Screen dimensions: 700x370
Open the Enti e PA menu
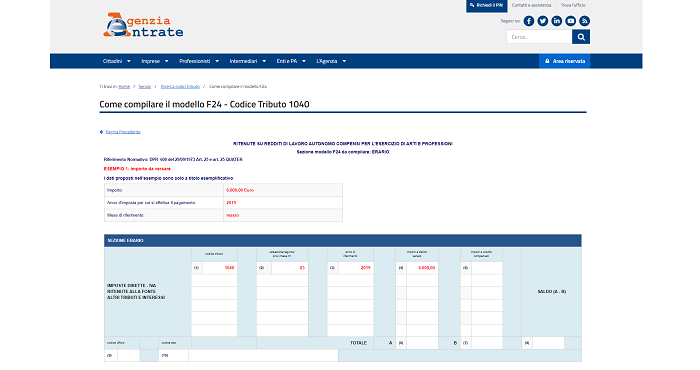pyautogui.click(x=291, y=61)
